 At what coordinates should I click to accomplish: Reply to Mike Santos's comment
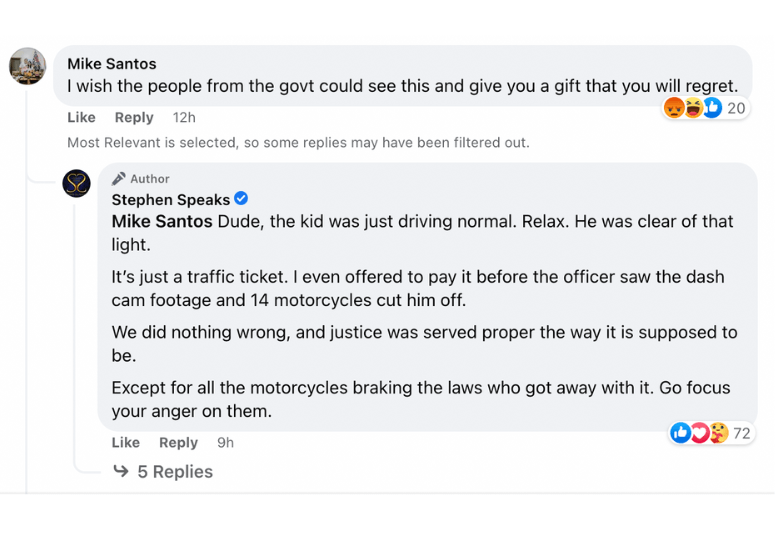[x=134, y=117]
